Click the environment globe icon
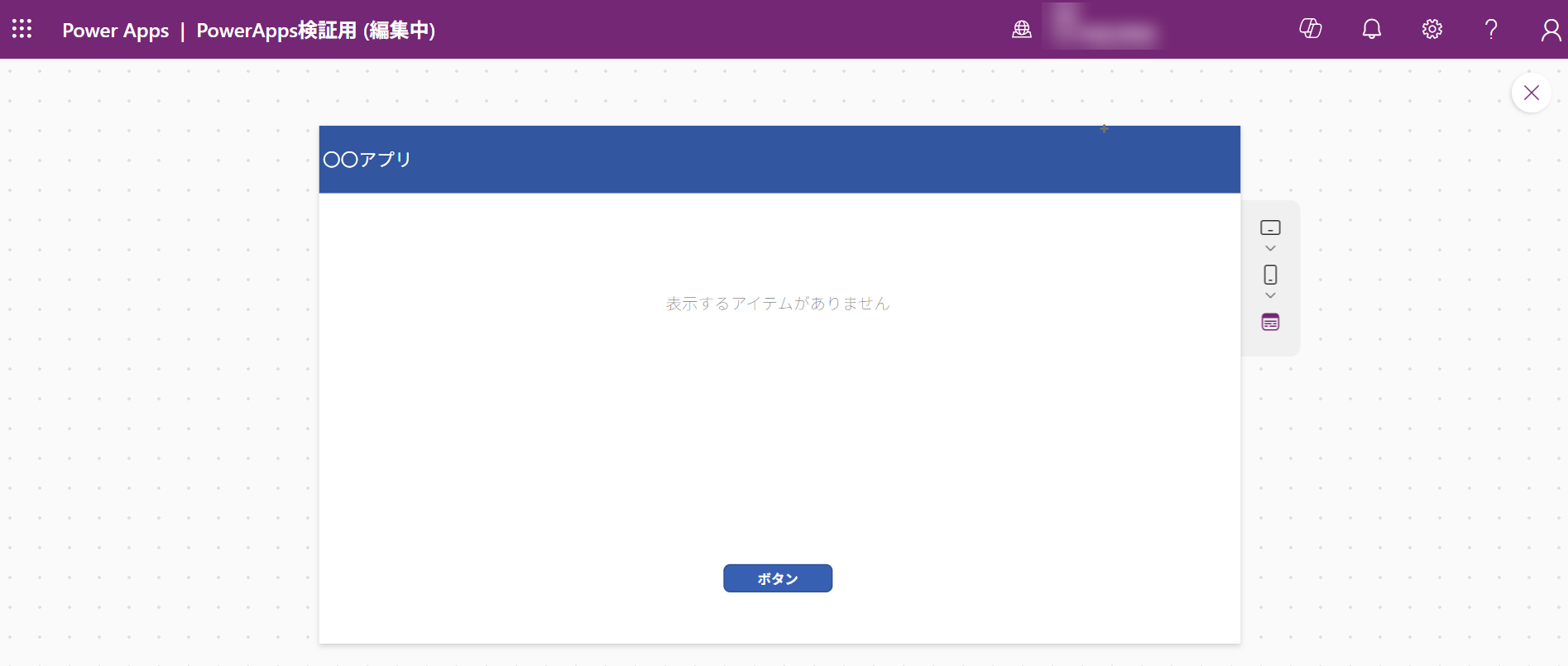1568x666 pixels. click(x=1022, y=30)
